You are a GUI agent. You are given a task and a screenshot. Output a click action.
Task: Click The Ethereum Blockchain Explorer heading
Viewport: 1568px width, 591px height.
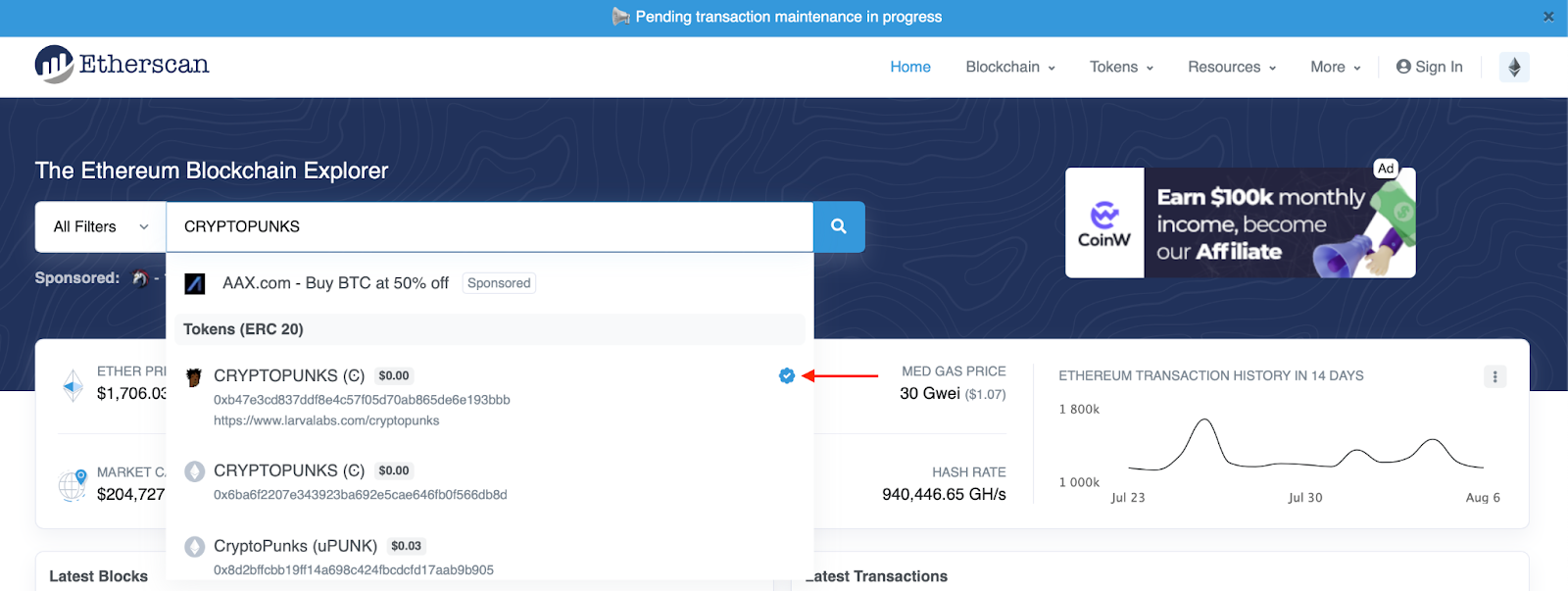pyautogui.click(x=212, y=171)
